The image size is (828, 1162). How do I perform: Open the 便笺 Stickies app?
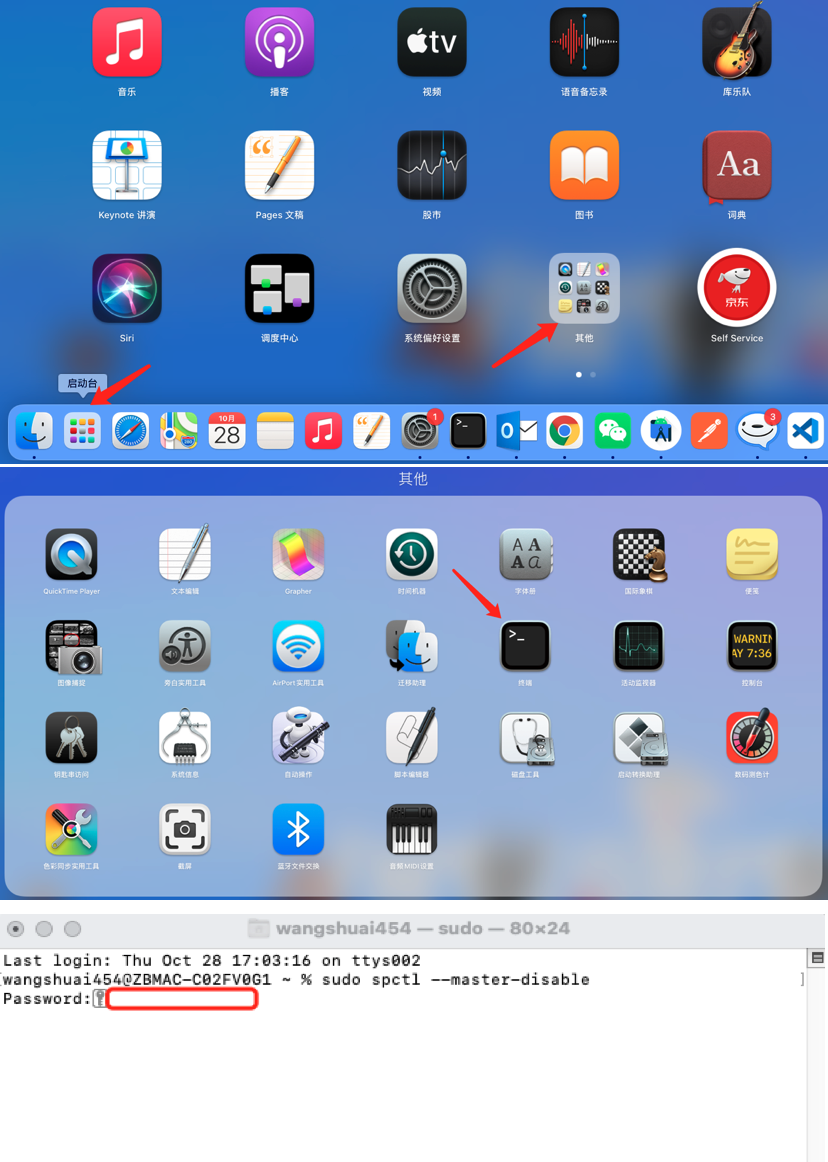point(752,554)
